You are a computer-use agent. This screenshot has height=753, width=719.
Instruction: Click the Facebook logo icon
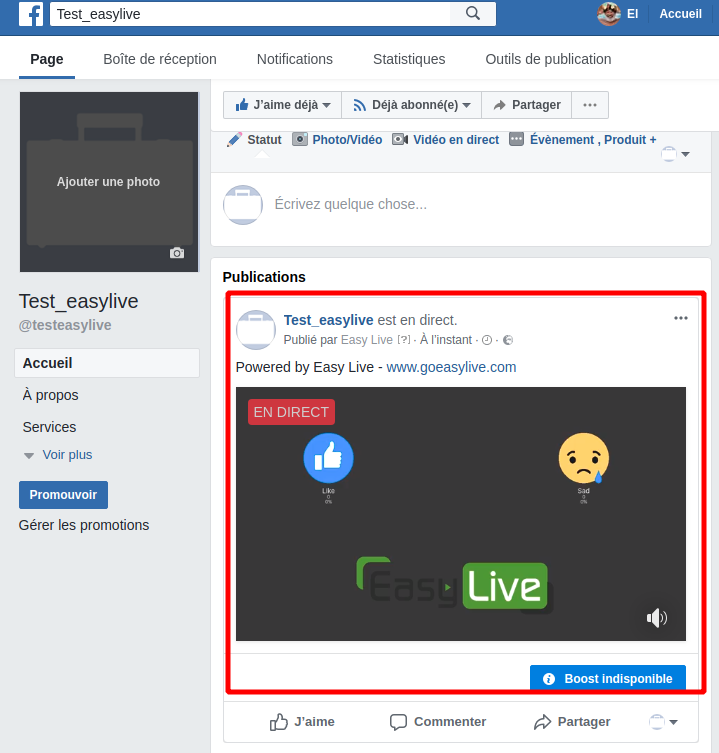[31, 13]
